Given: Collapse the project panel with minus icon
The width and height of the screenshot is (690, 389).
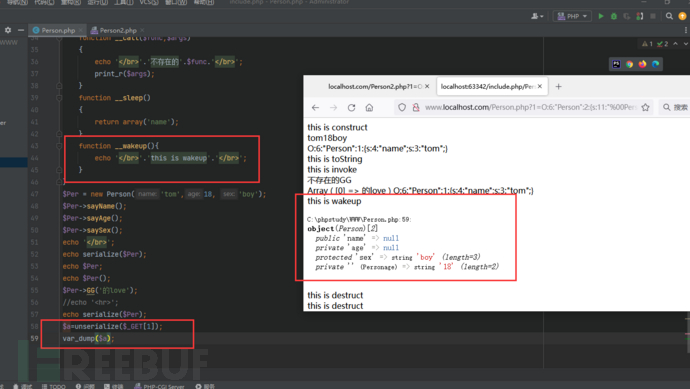Looking at the screenshot, I should coord(21,30).
